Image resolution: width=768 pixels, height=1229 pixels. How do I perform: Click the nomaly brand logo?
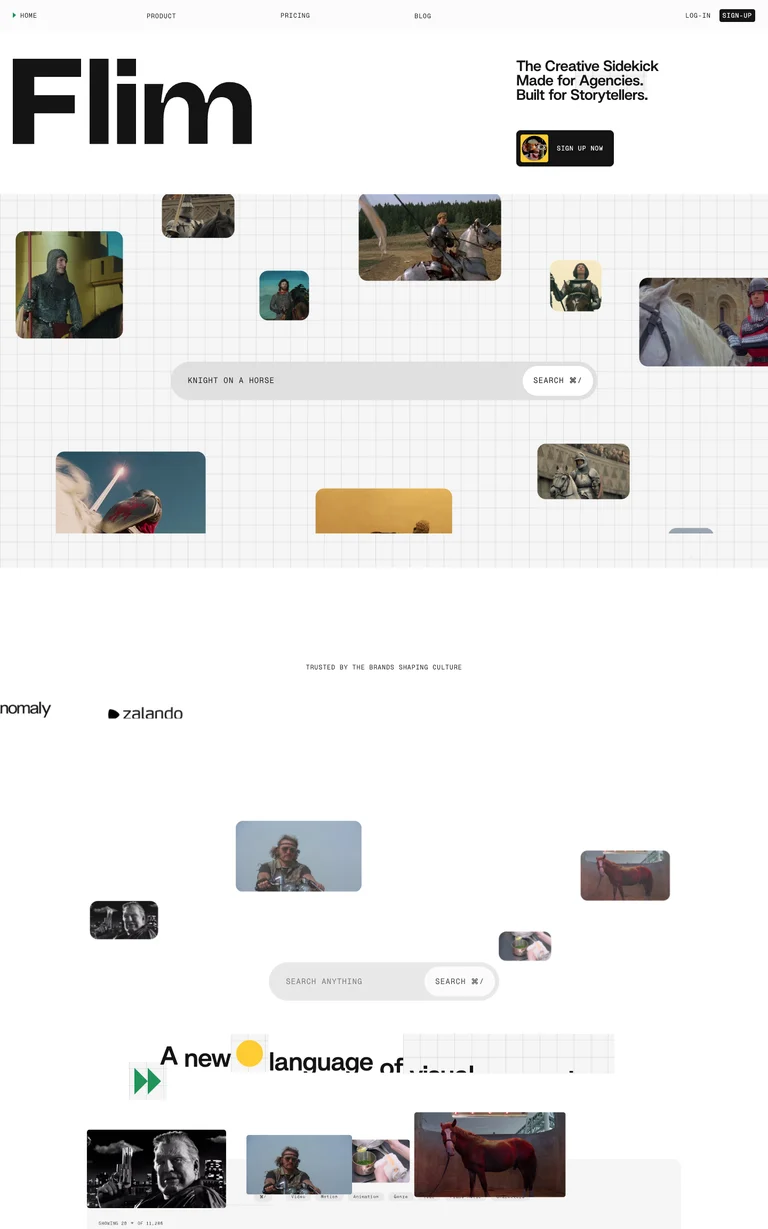point(25,709)
